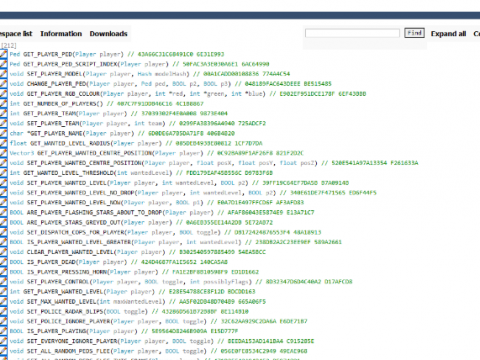Click the edit icon for GET_PLAYER_WANTED_LEVEL

click(3, 291)
